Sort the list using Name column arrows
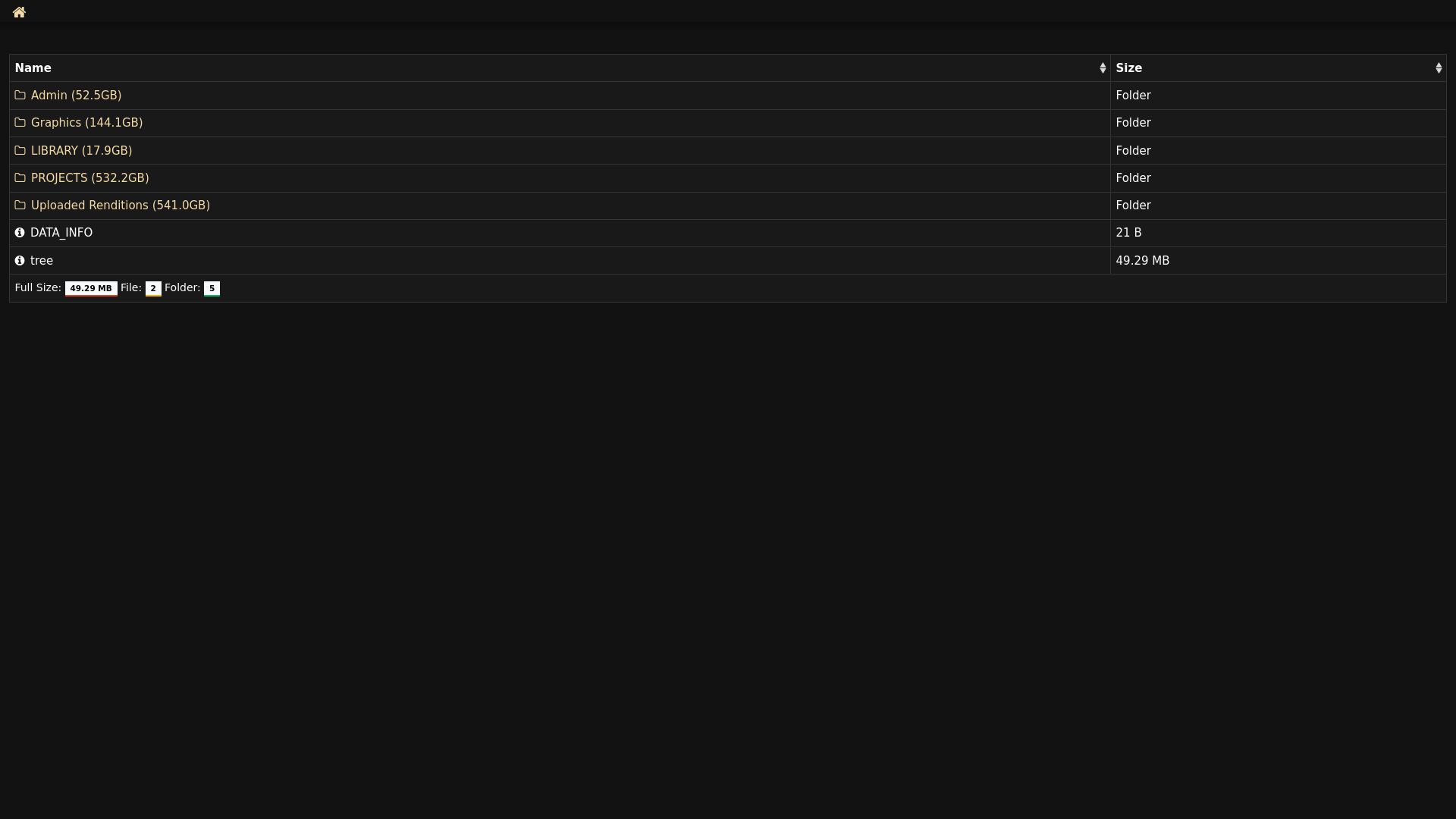Viewport: 1456px width, 819px height. [x=1103, y=68]
